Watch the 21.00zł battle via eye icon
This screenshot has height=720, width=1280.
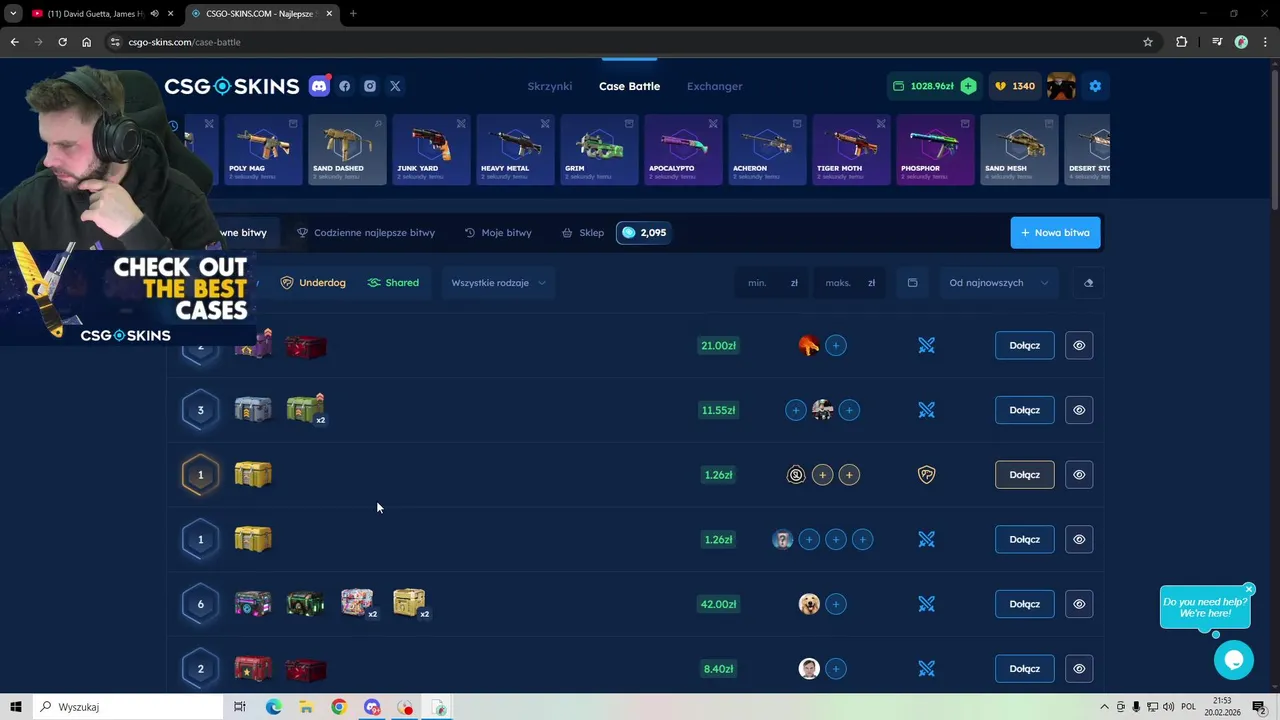click(x=1079, y=345)
